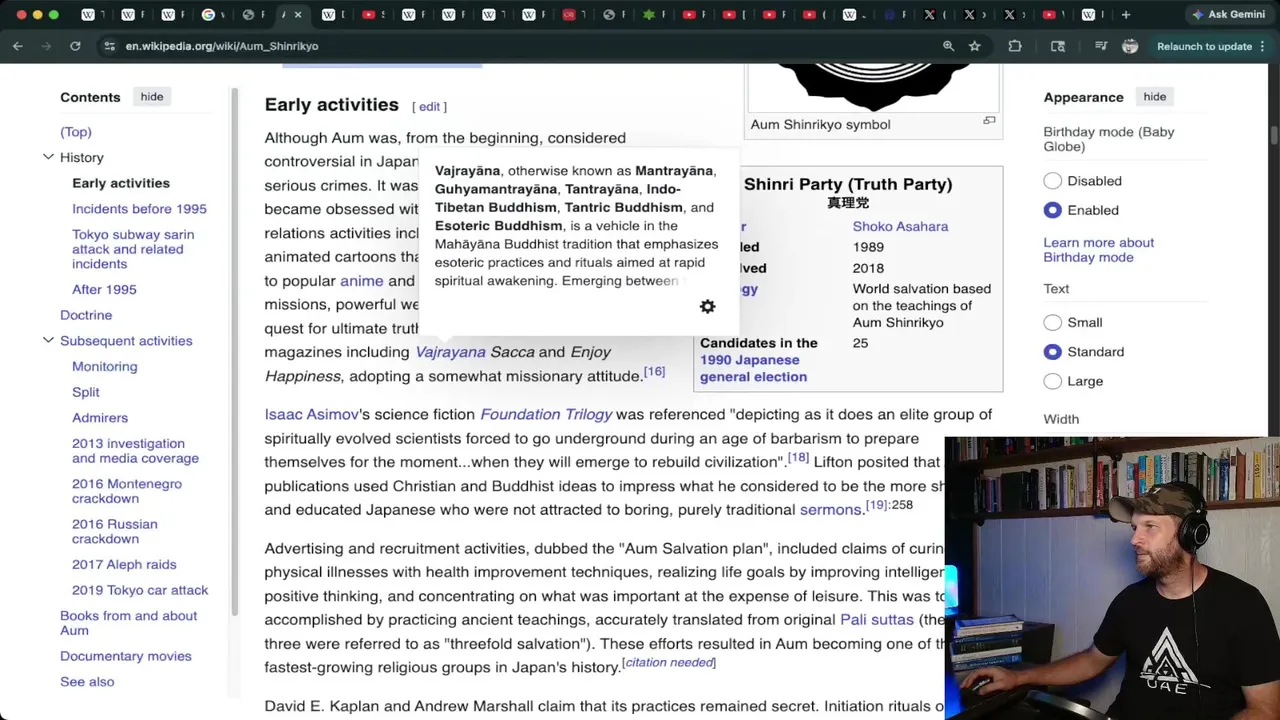This screenshot has width=1280, height=720.
Task: Open a new browser tab
Action: pos(1126,15)
